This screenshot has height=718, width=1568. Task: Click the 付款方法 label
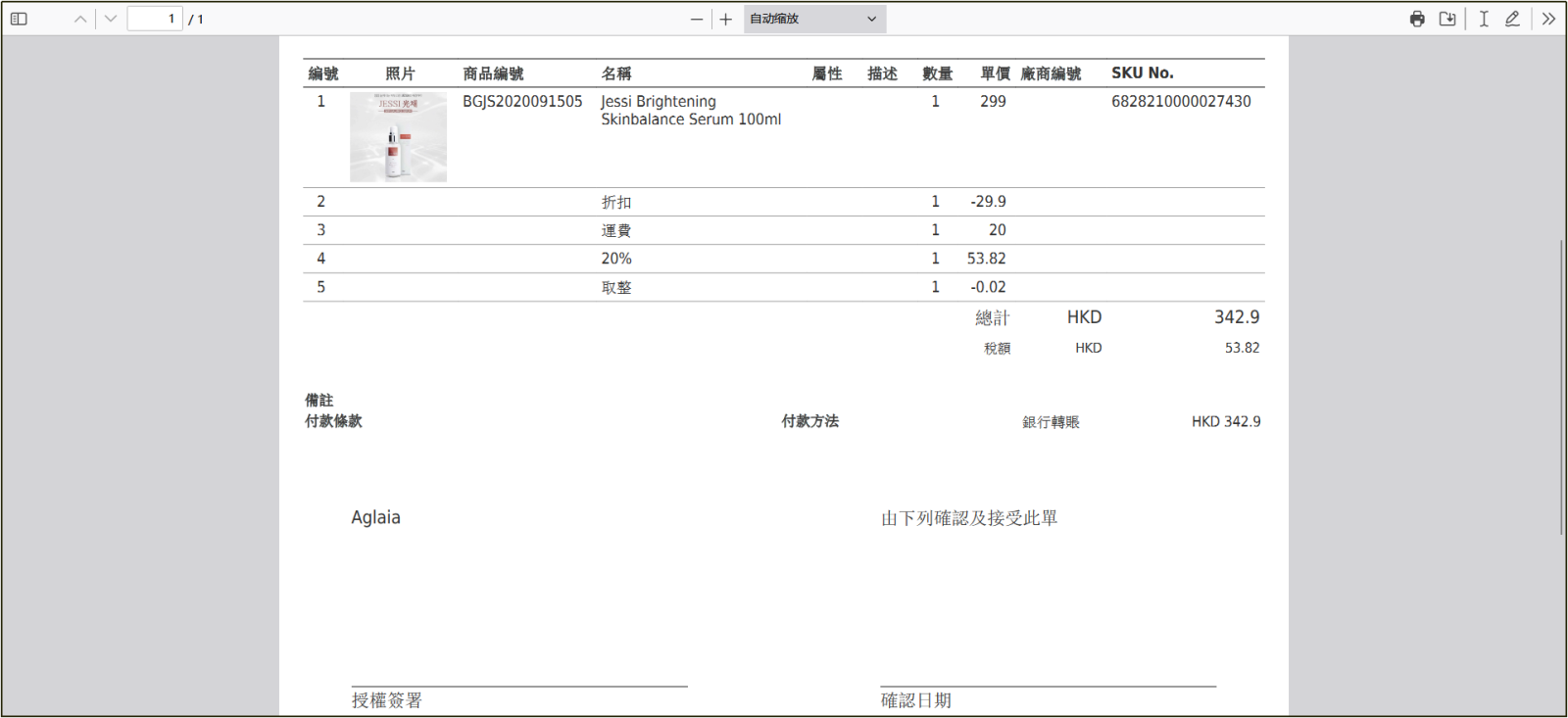(809, 421)
